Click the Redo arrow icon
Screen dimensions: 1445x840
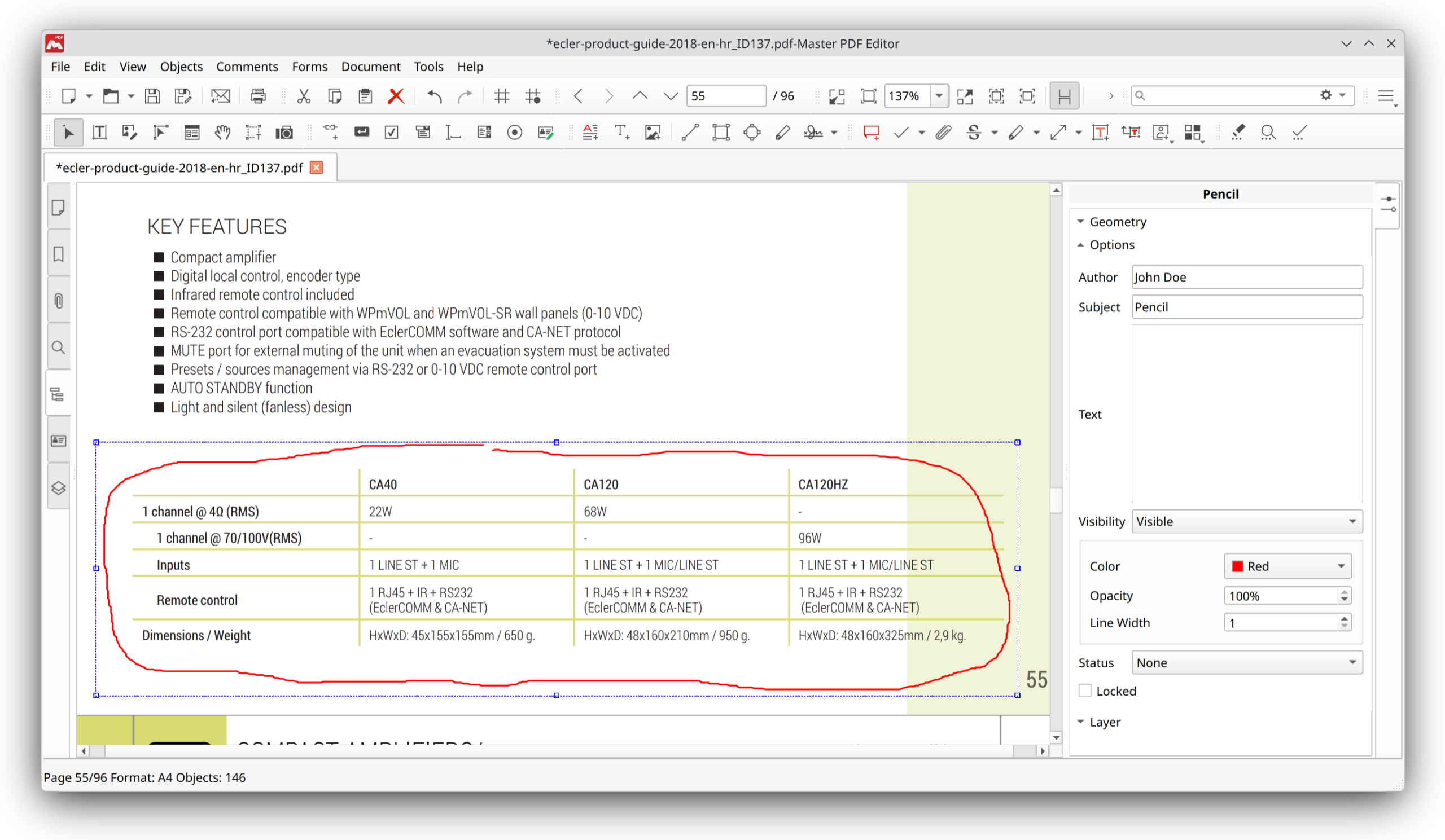(x=465, y=96)
